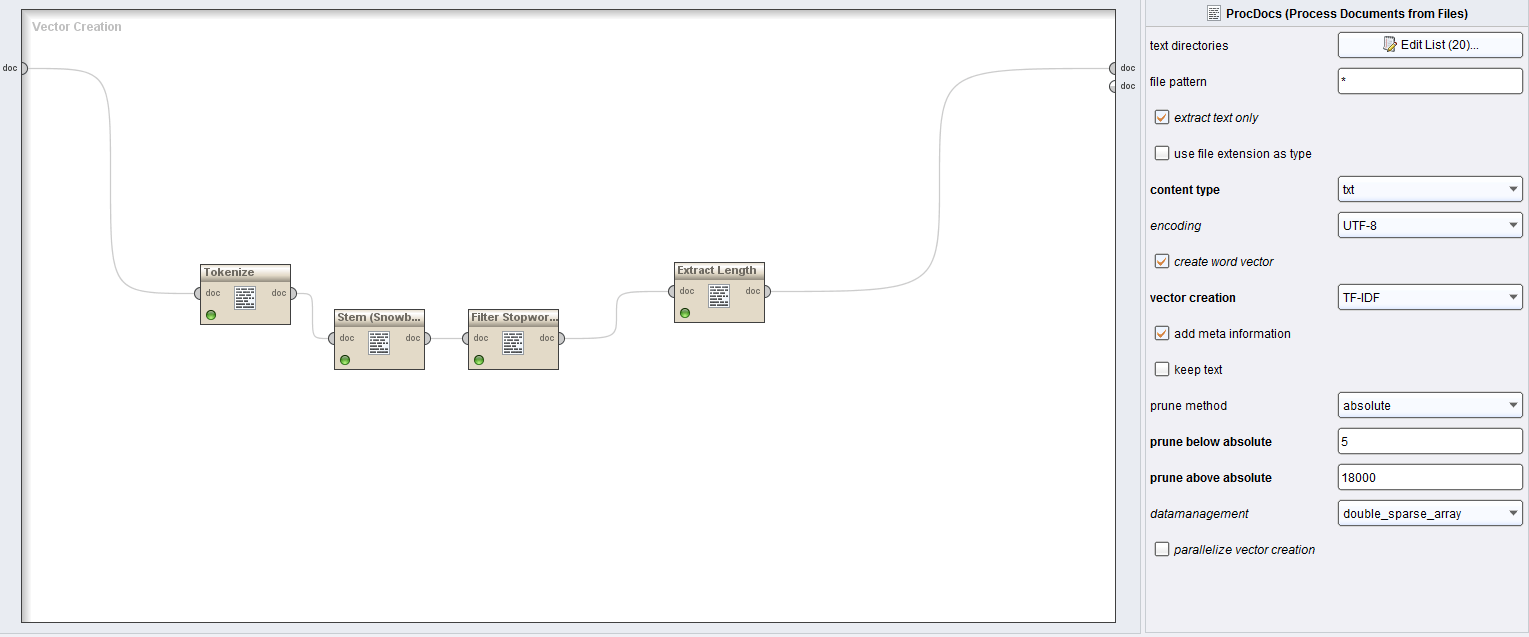Click the green status indicator on Tokenize
The image size is (1529, 637).
(x=211, y=315)
